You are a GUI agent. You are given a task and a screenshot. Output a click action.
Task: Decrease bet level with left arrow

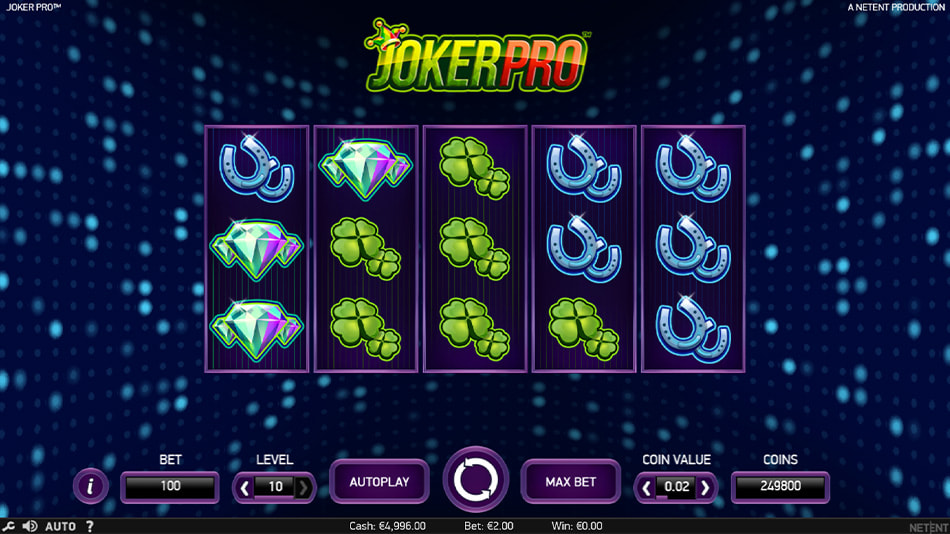point(244,487)
